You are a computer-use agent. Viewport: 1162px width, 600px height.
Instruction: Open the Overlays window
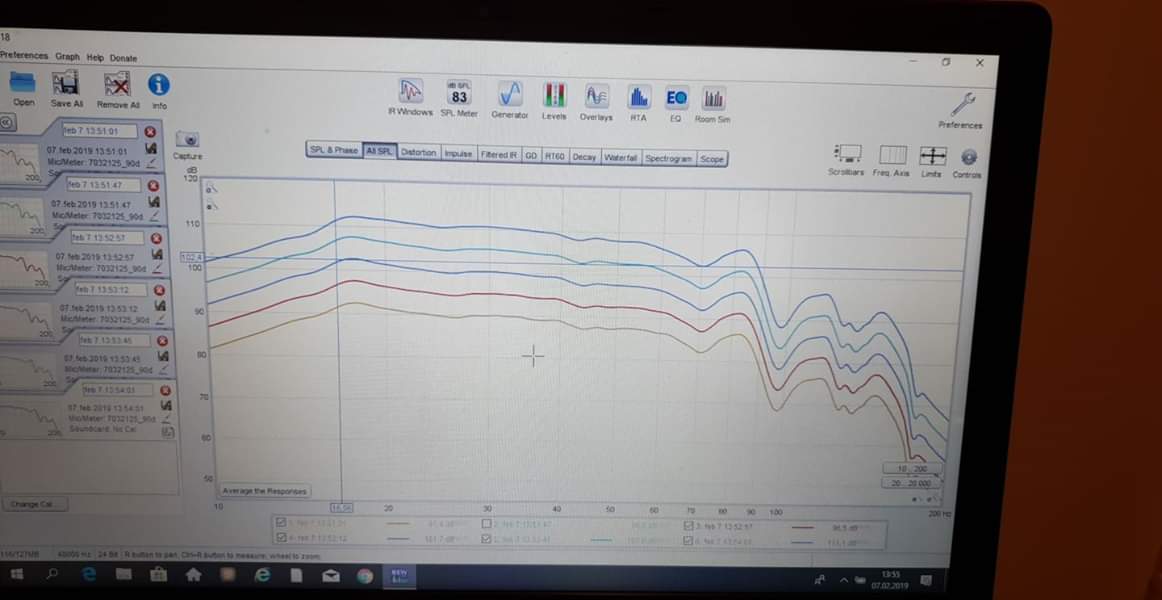597,96
